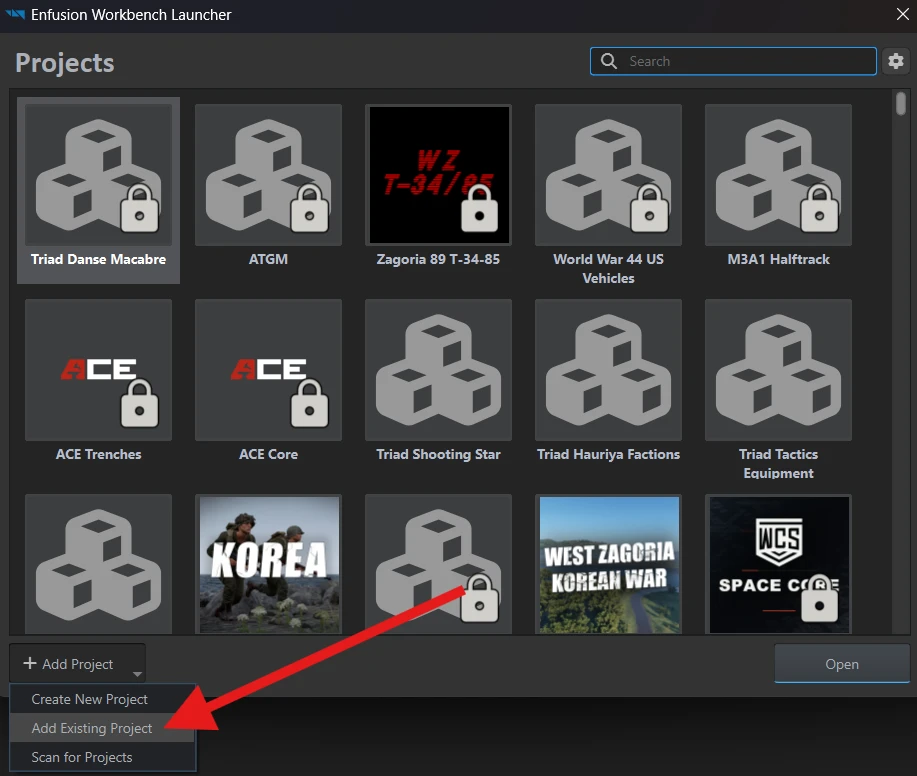917x776 pixels.
Task: Click the Triad Shooting Star name label
Action: [x=438, y=454]
